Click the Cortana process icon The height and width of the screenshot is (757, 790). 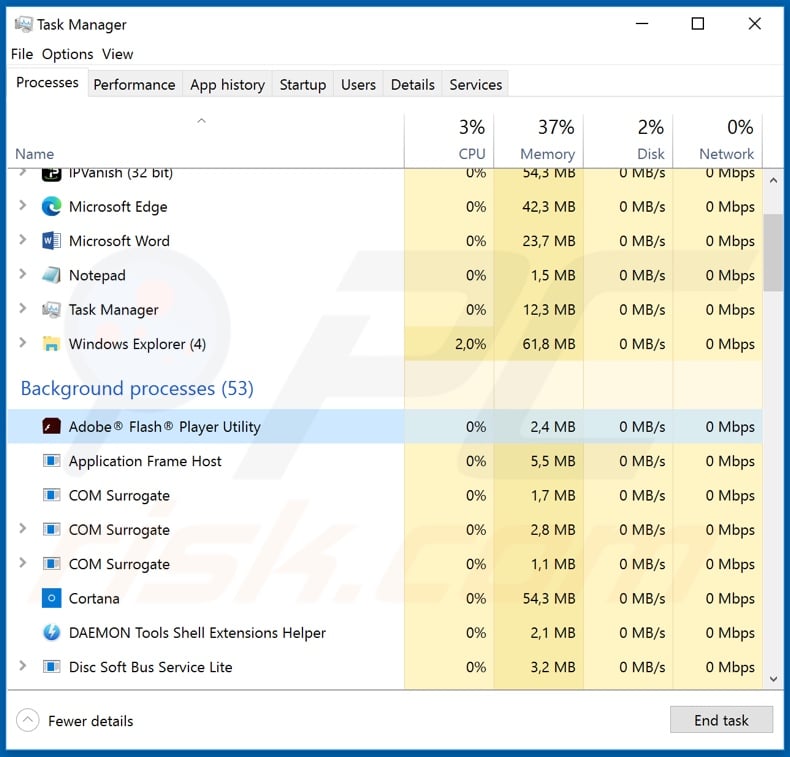click(x=51, y=598)
